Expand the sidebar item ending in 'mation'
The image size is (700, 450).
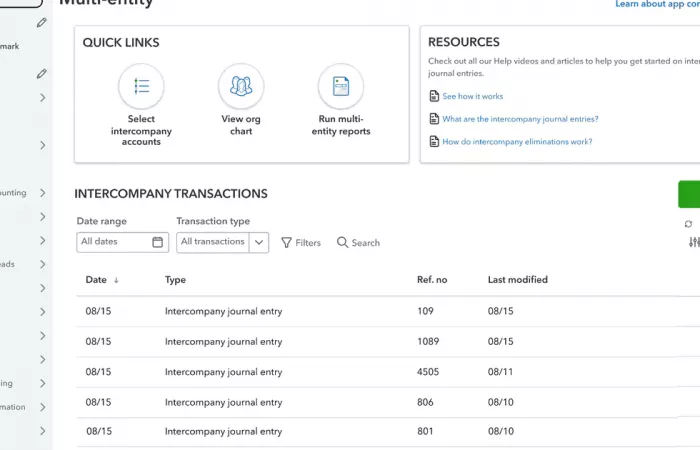point(42,407)
